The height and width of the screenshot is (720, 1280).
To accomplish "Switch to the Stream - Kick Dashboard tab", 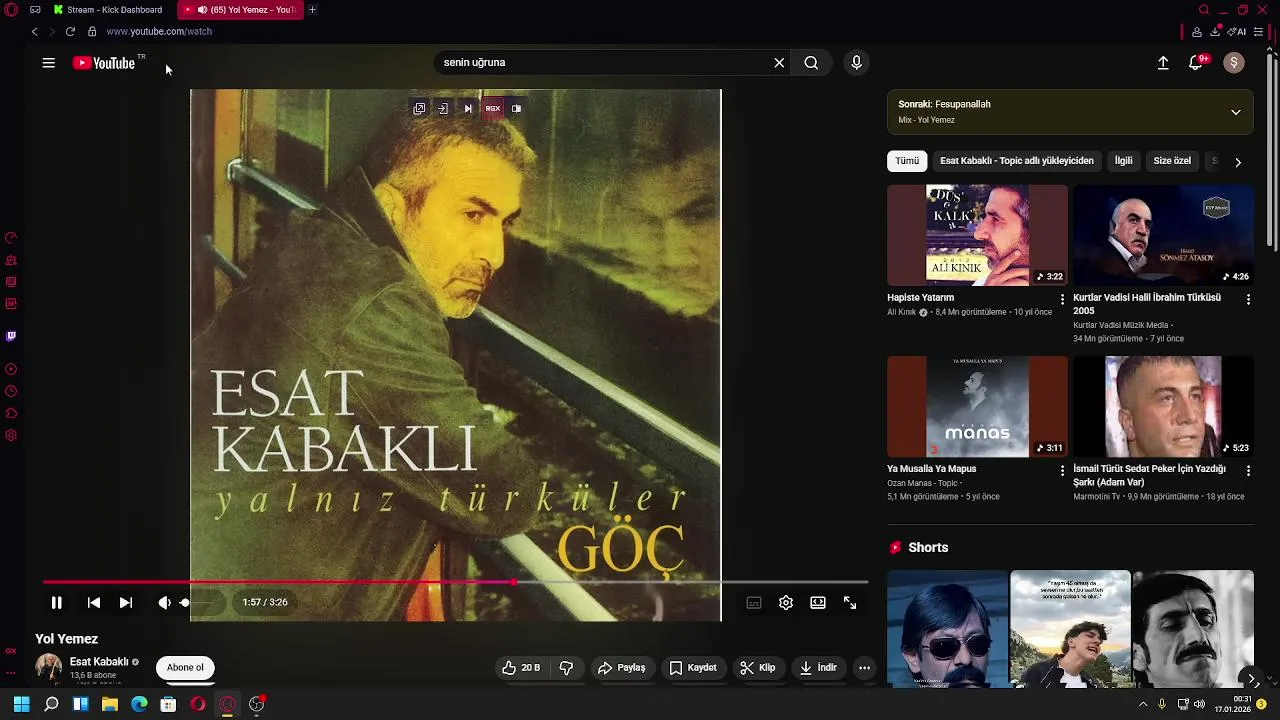I will (109, 10).
